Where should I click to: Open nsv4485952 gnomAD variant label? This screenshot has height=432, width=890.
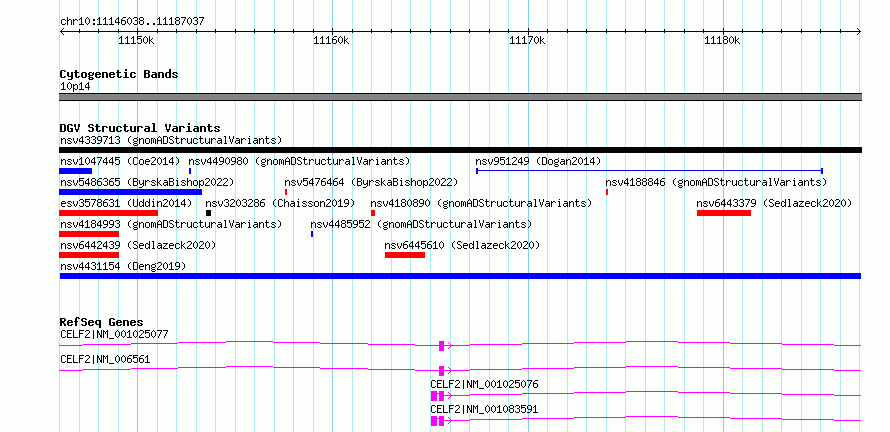click(x=421, y=225)
